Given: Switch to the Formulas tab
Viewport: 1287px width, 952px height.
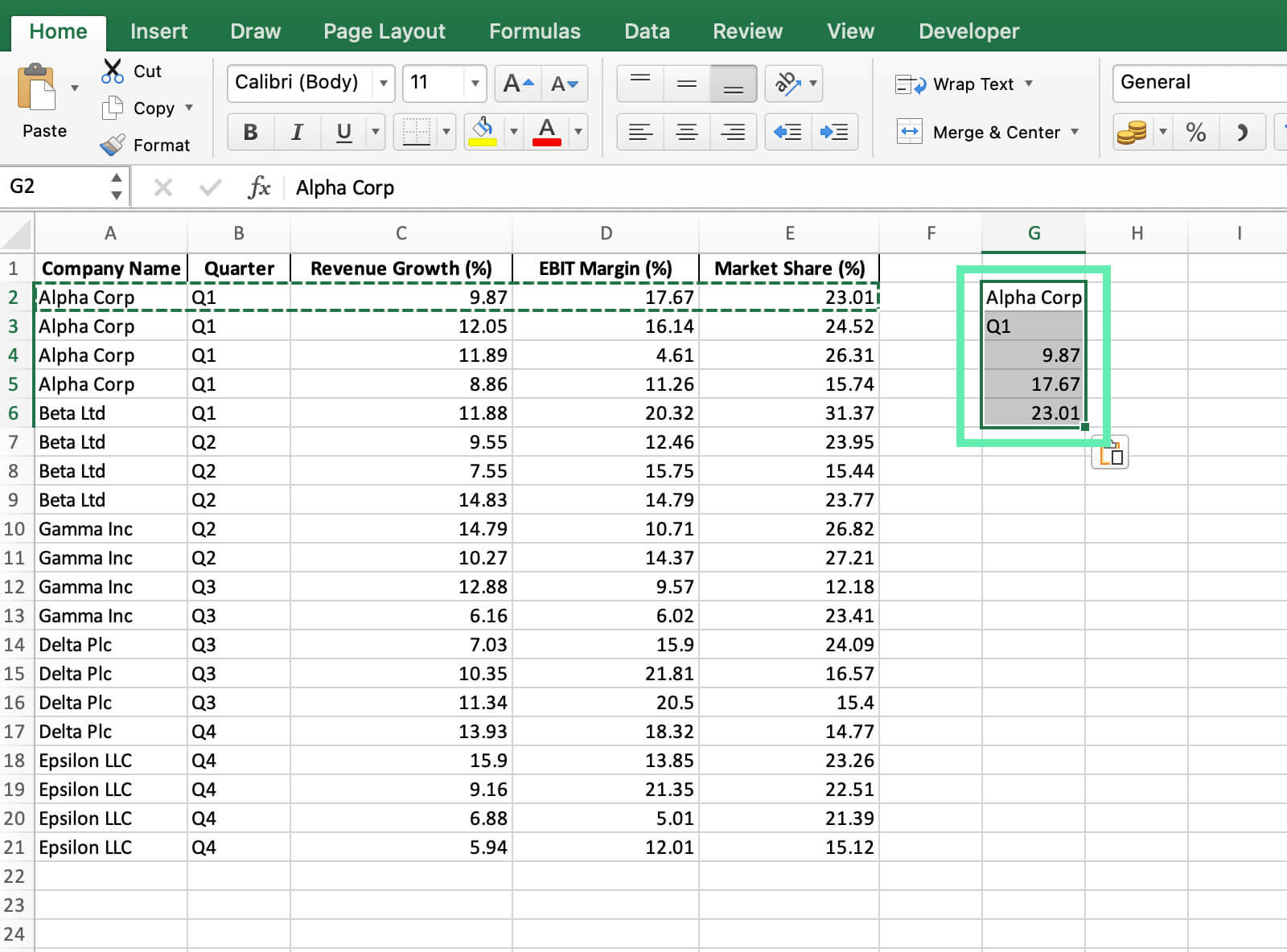Looking at the screenshot, I should click(x=535, y=31).
